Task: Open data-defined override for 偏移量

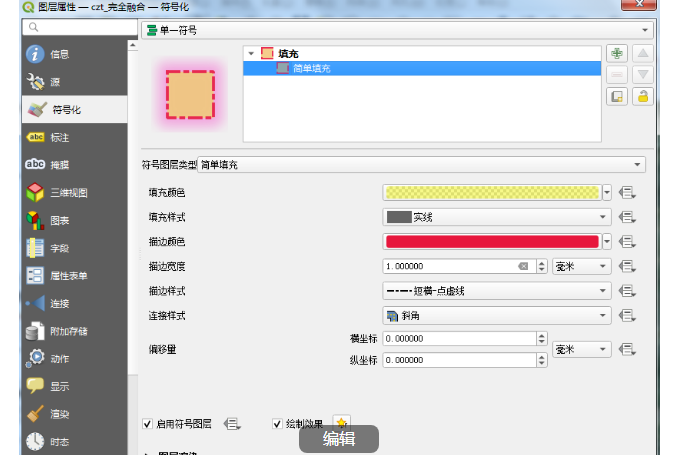Action: 627,349
